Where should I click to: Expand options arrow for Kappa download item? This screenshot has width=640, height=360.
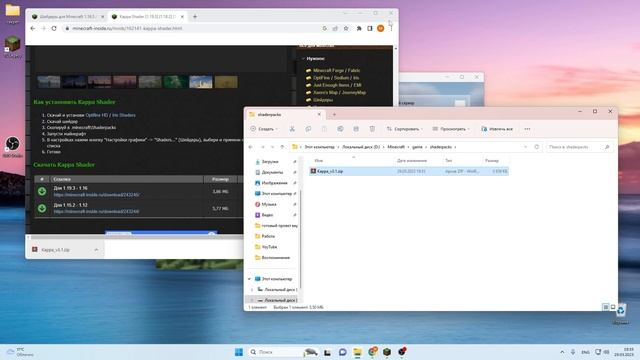96,250
